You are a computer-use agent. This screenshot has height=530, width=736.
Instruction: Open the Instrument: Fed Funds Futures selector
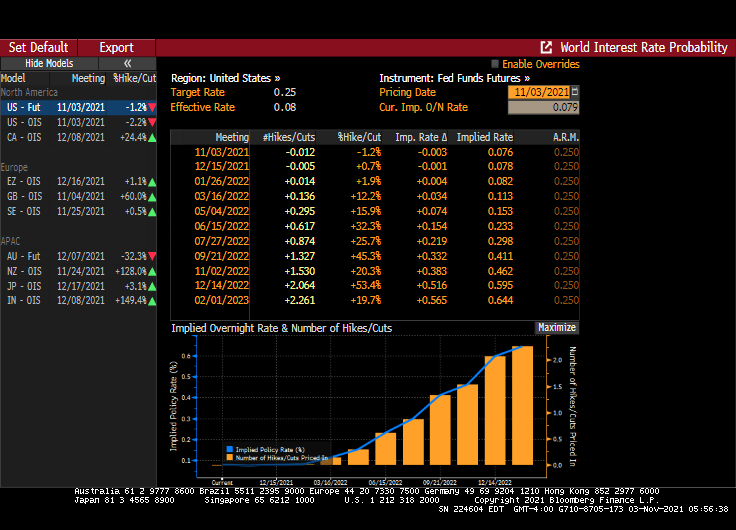click(454, 78)
